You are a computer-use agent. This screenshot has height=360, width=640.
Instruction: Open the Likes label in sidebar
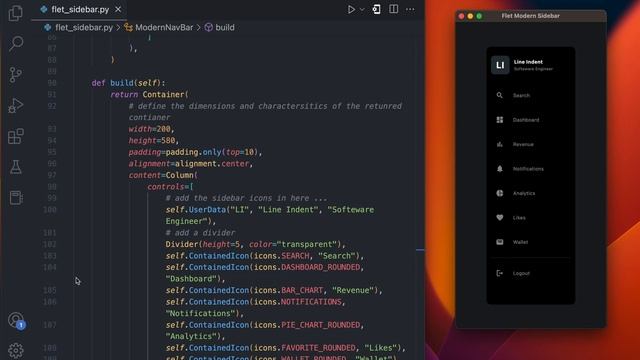pyautogui.click(x=519, y=218)
